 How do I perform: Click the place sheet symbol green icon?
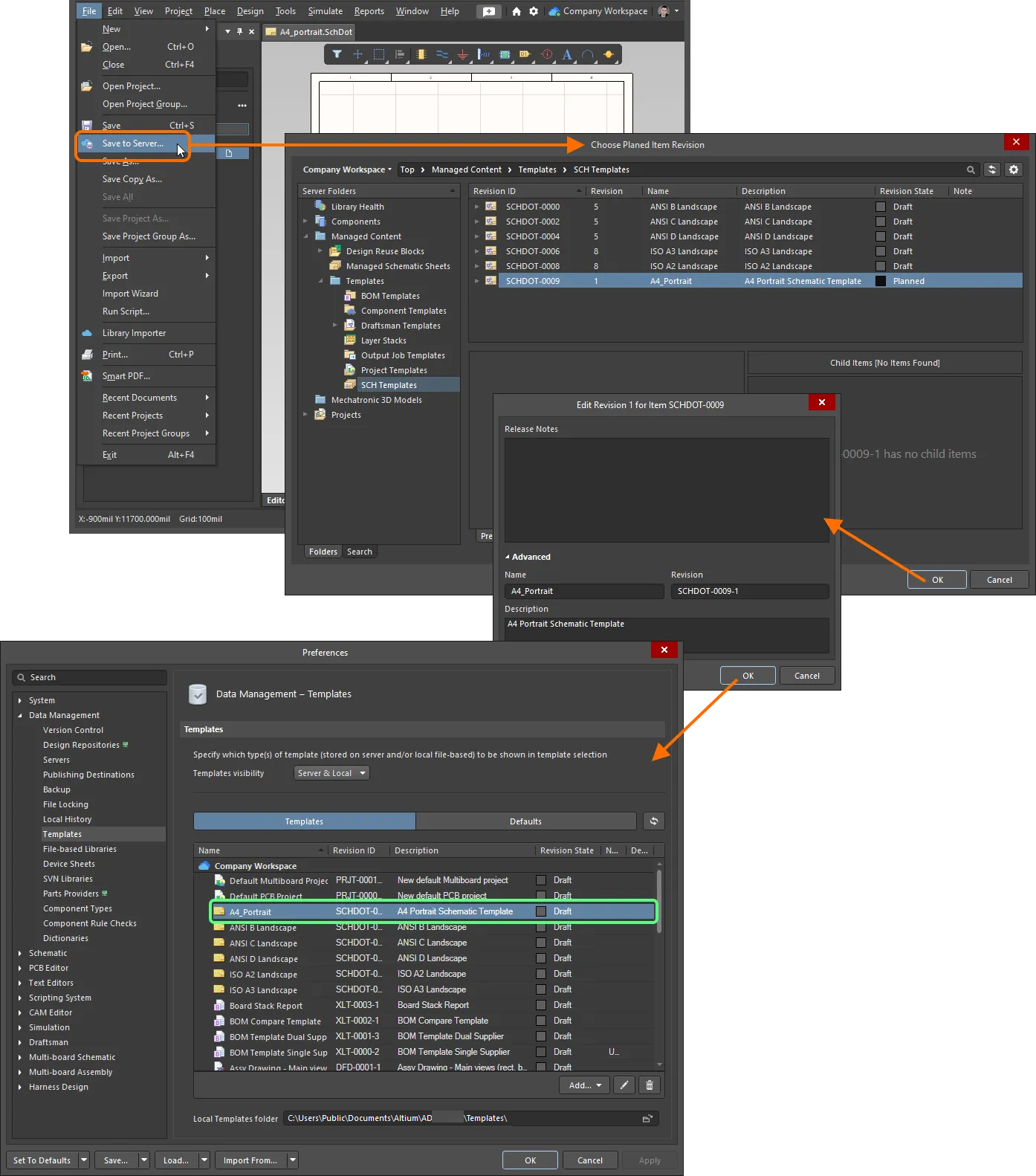(505, 54)
